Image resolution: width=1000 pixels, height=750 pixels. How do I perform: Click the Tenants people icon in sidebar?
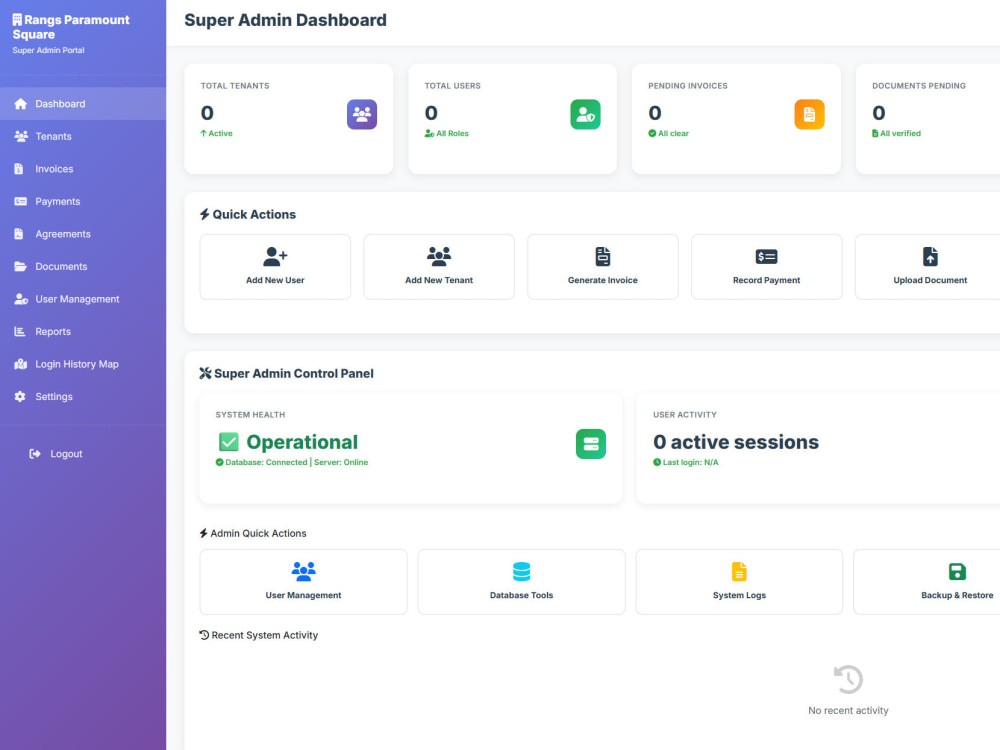point(21,136)
